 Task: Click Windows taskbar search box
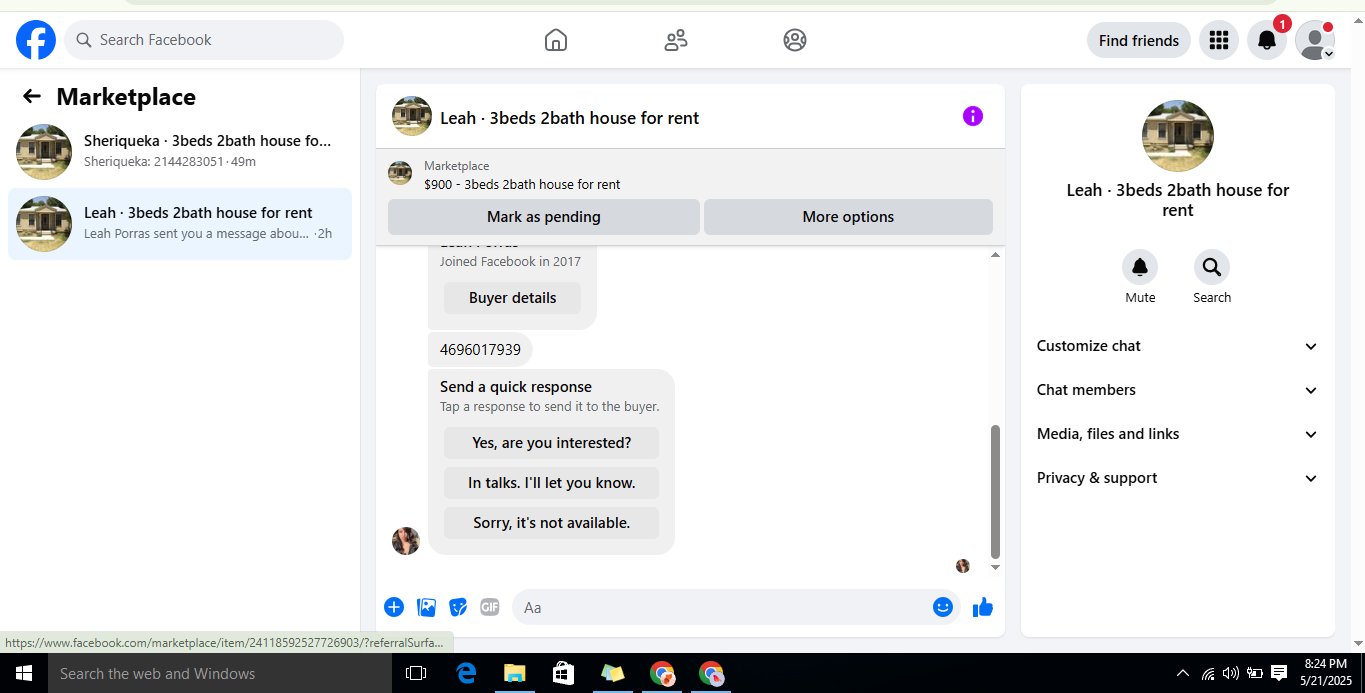click(220, 673)
